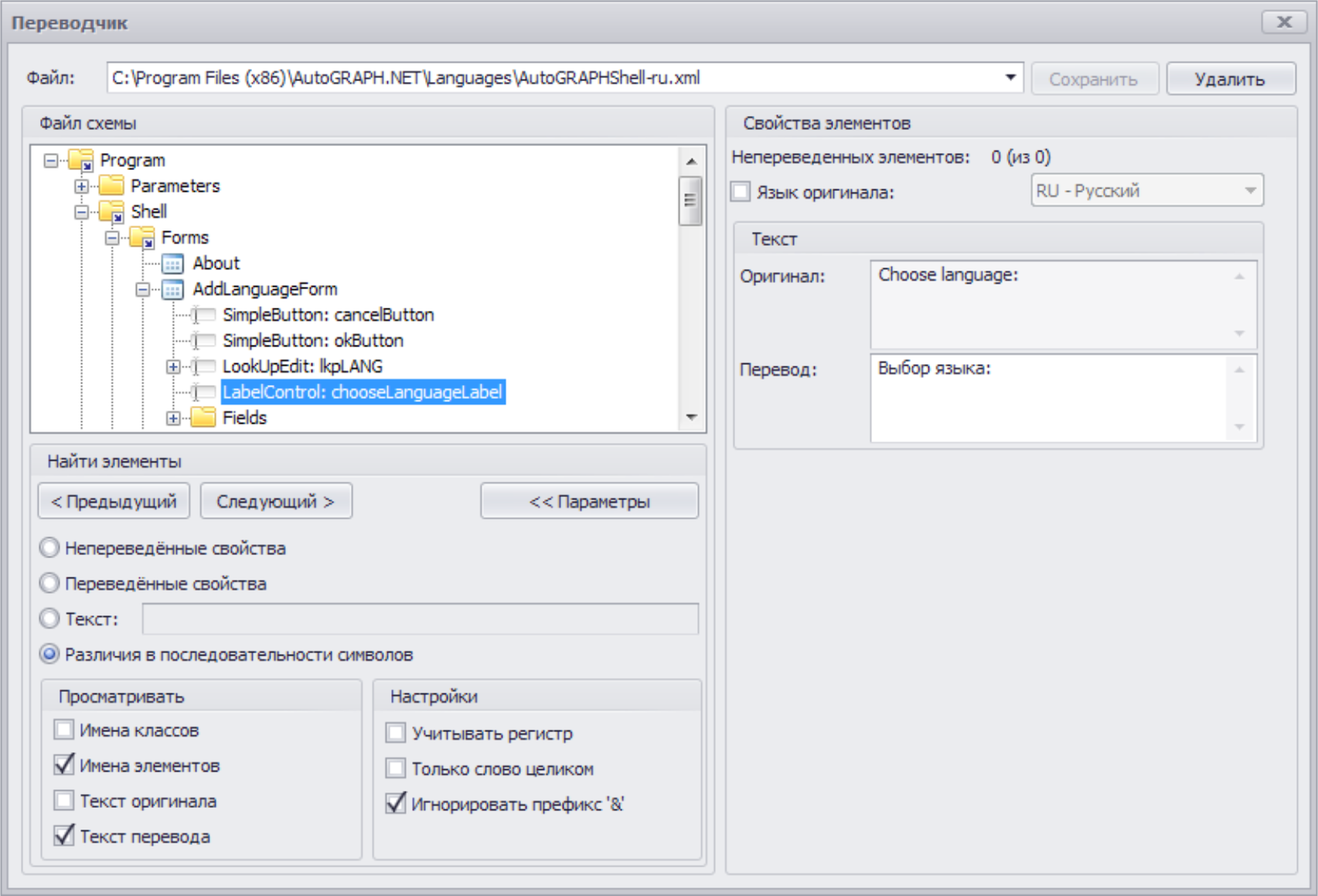Collapse the Shell tree node
Image resolution: width=1318 pixels, height=896 pixels.
81,212
